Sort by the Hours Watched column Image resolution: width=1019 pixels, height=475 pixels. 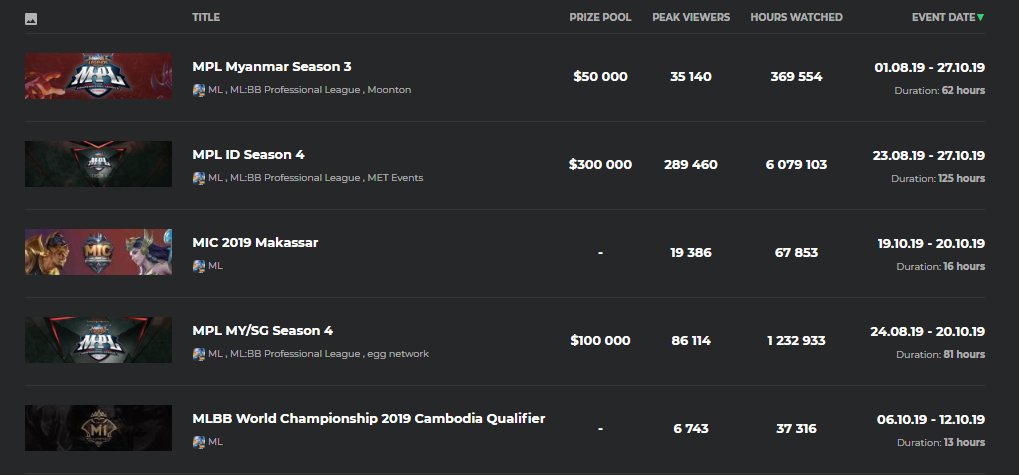coord(796,17)
